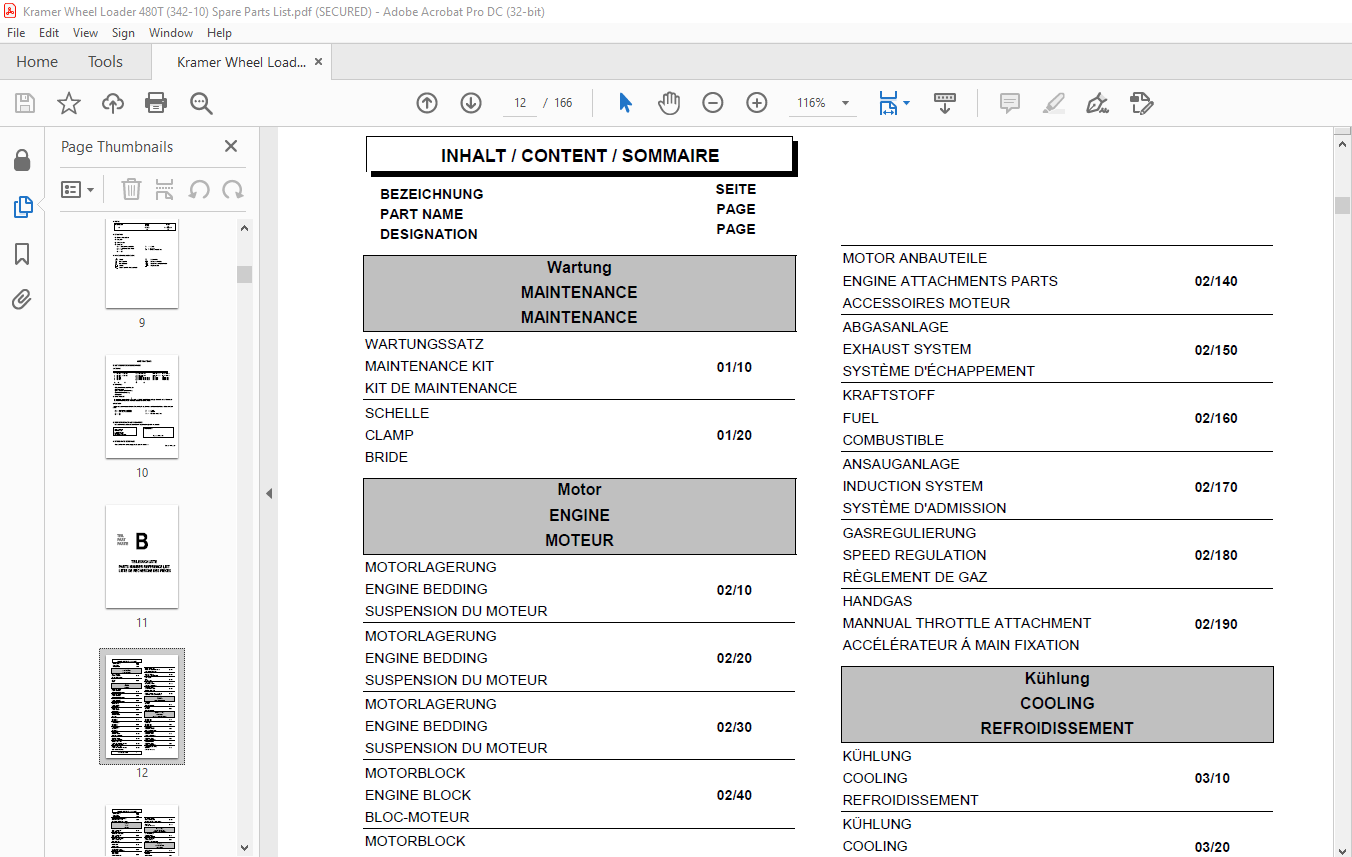Close the Kramer Wheel Loader document tab
This screenshot has height=857, width=1352.
[319, 62]
